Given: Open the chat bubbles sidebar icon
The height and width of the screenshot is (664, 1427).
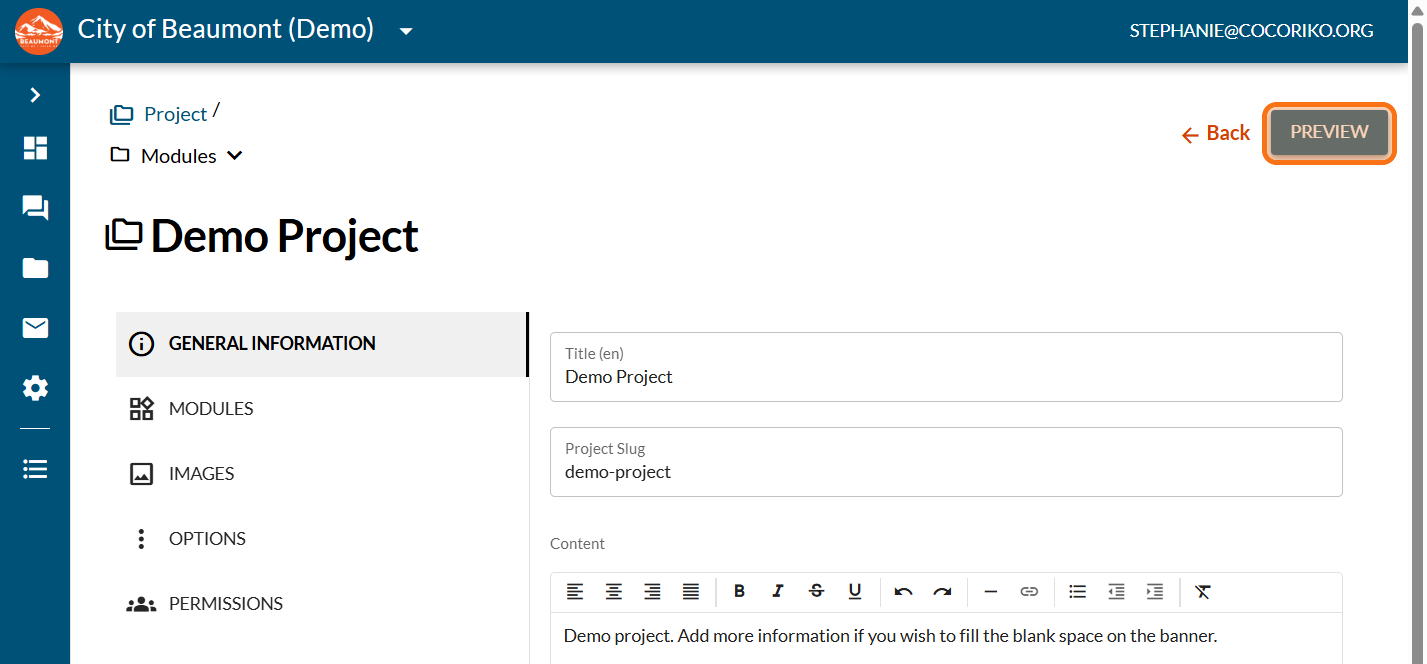Looking at the screenshot, I should coord(35,208).
